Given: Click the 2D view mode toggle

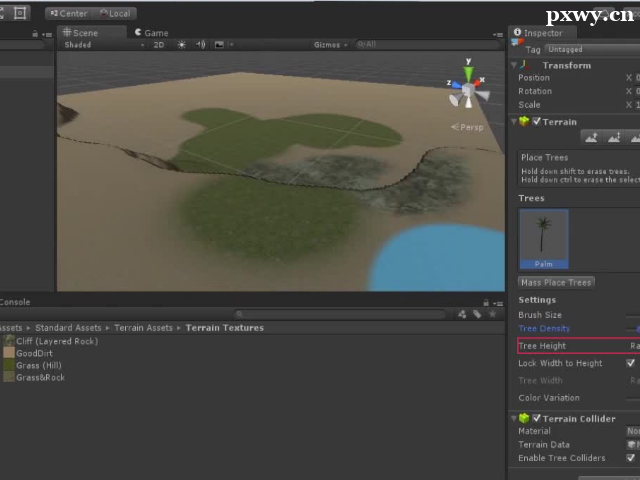Looking at the screenshot, I should click(159, 45).
